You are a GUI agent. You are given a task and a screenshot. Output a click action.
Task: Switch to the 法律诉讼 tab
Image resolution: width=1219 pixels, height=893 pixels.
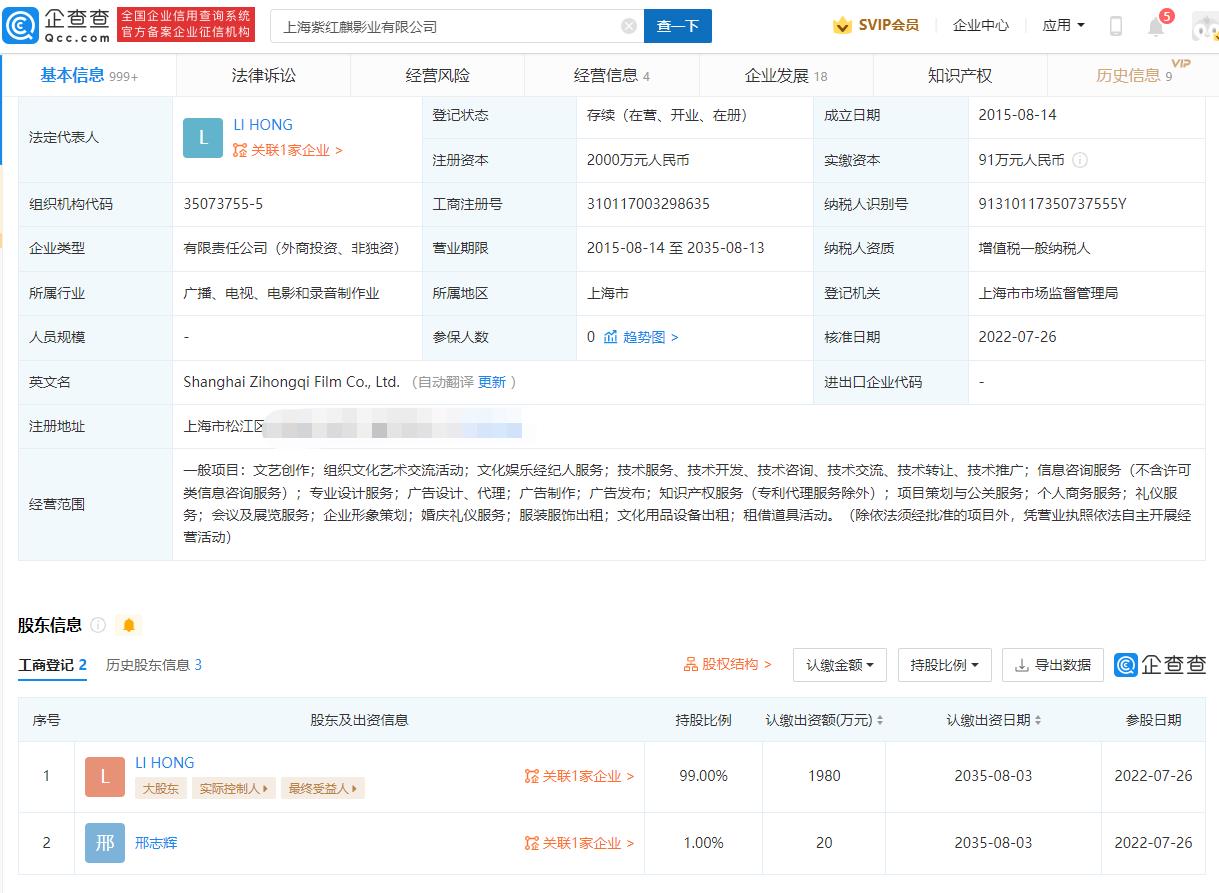[x=264, y=75]
